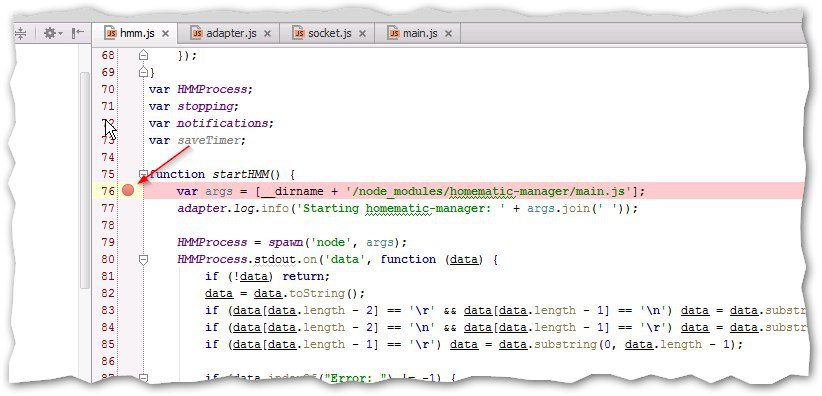The height and width of the screenshot is (396, 822).
Task: Place cursor on HMMProcess variable on line 70
Action: click(x=212, y=89)
